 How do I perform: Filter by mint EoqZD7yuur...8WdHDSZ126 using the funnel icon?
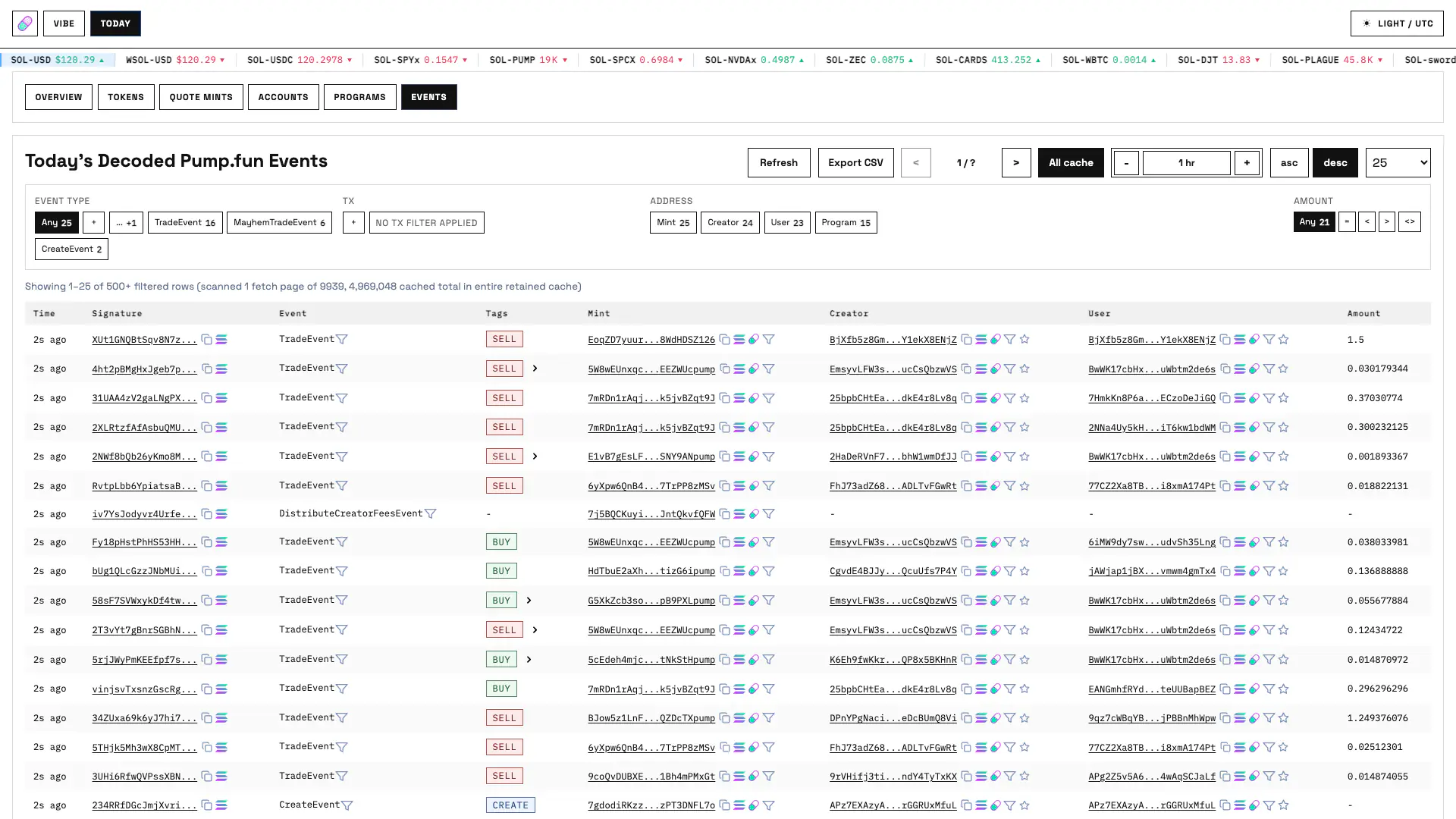point(769,340)
